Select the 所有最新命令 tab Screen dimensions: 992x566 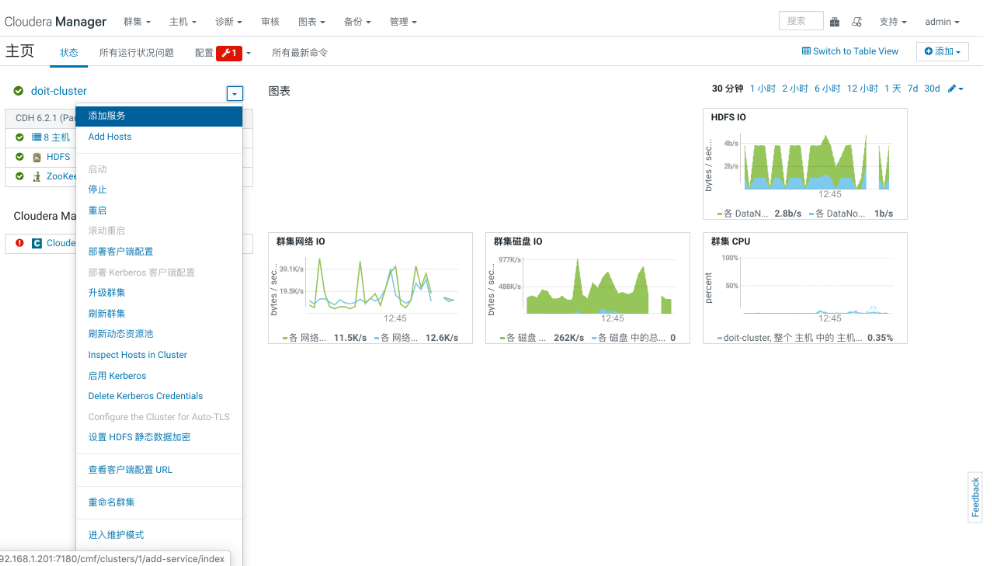click(299, 52)
